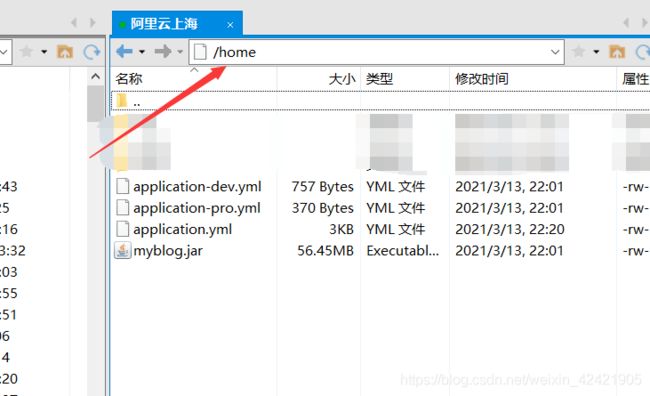Select file application-pro.yml
The width and height of the screenshot is (650, 396).
pyautogui.click(x=196, y=208)
